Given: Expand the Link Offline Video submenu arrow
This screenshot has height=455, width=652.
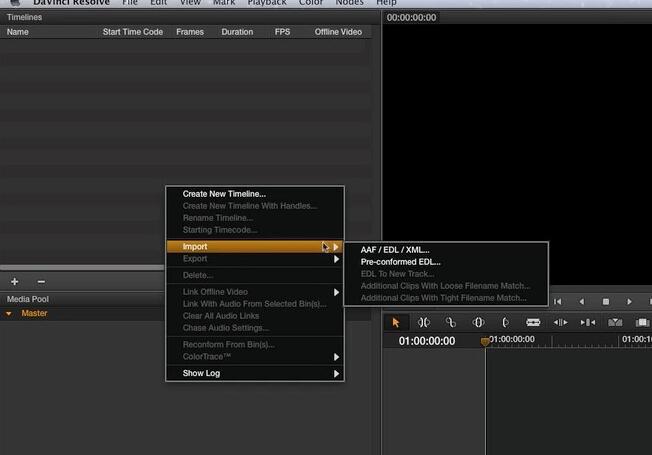Looking at the screenshot, I should tap(336, 292).
